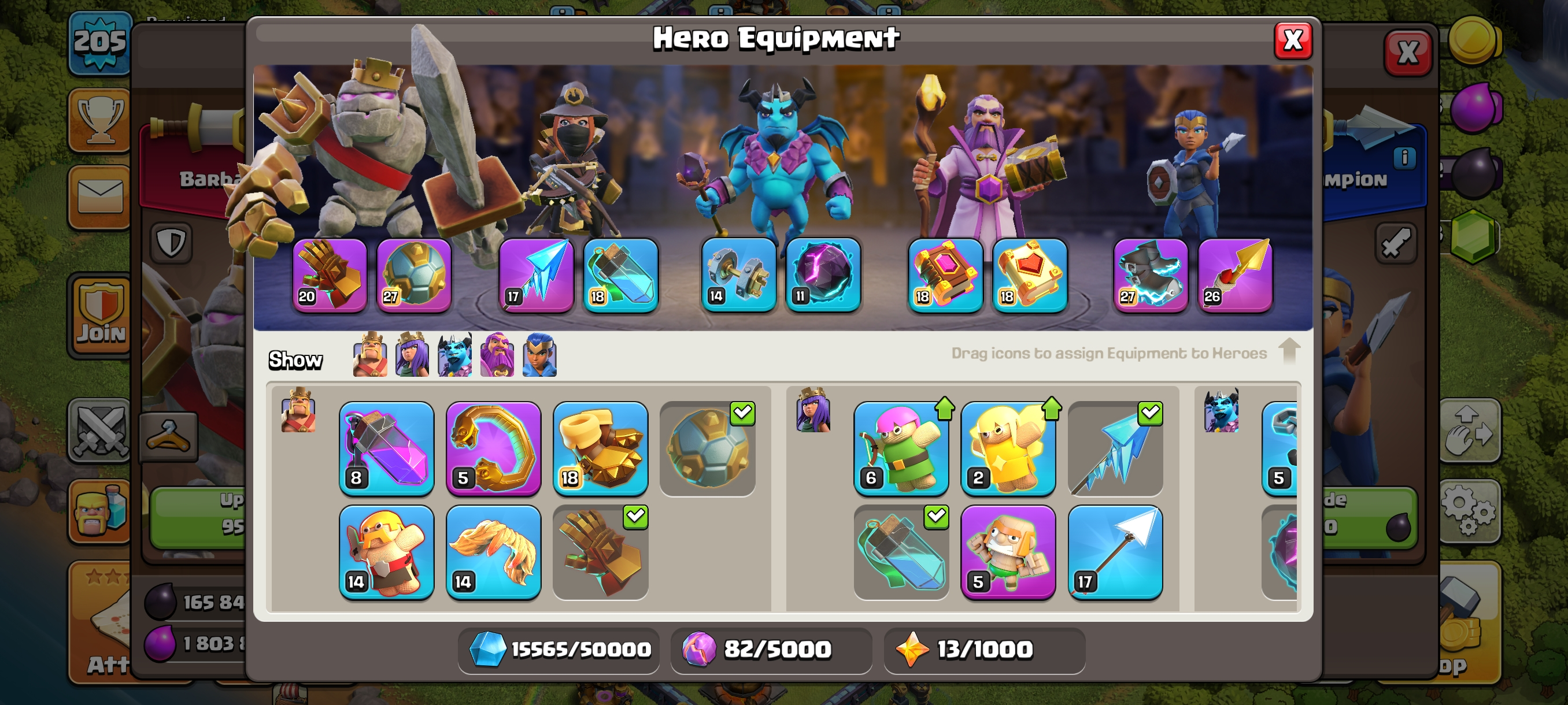
Task: Tap the equipped level 17 Frozen Arrow slot
Action: click(537, 276)
